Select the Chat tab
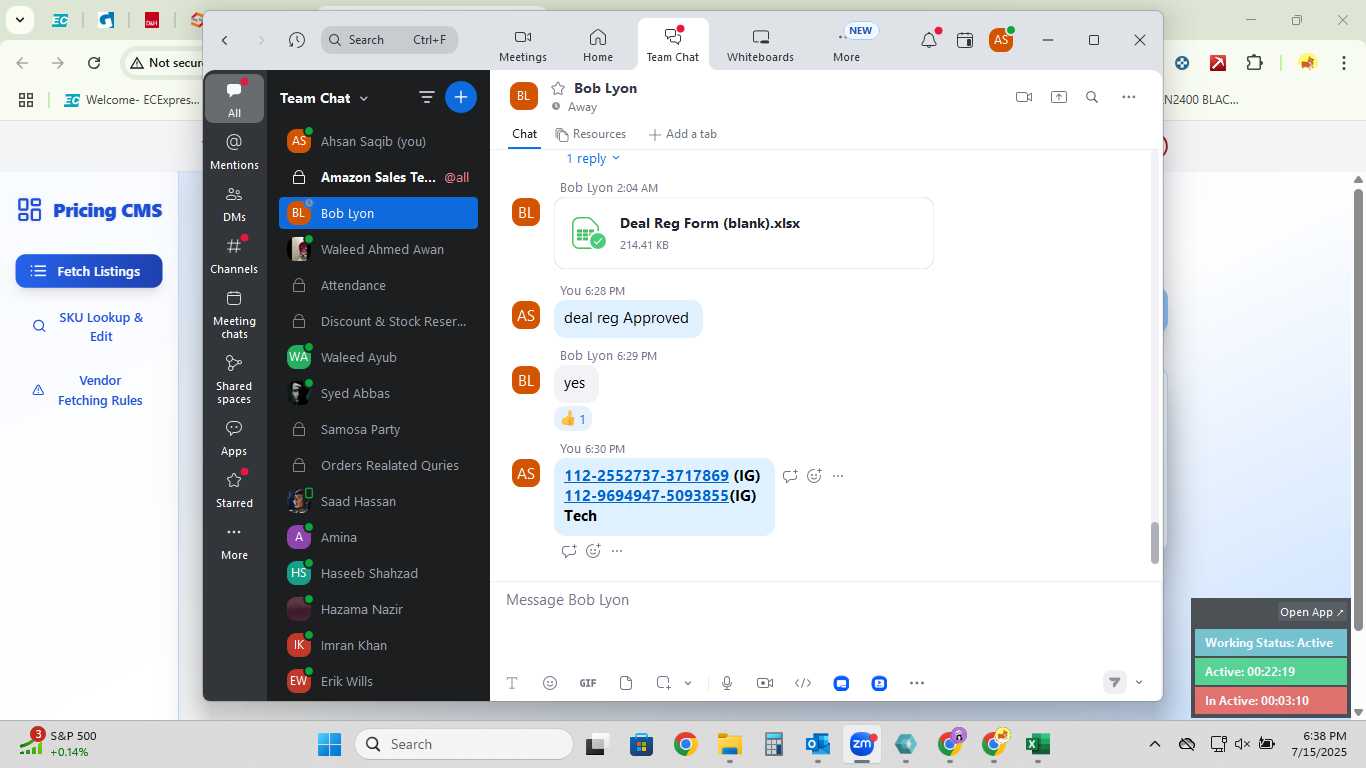1366x768 pixels. (x=524, y=134)
